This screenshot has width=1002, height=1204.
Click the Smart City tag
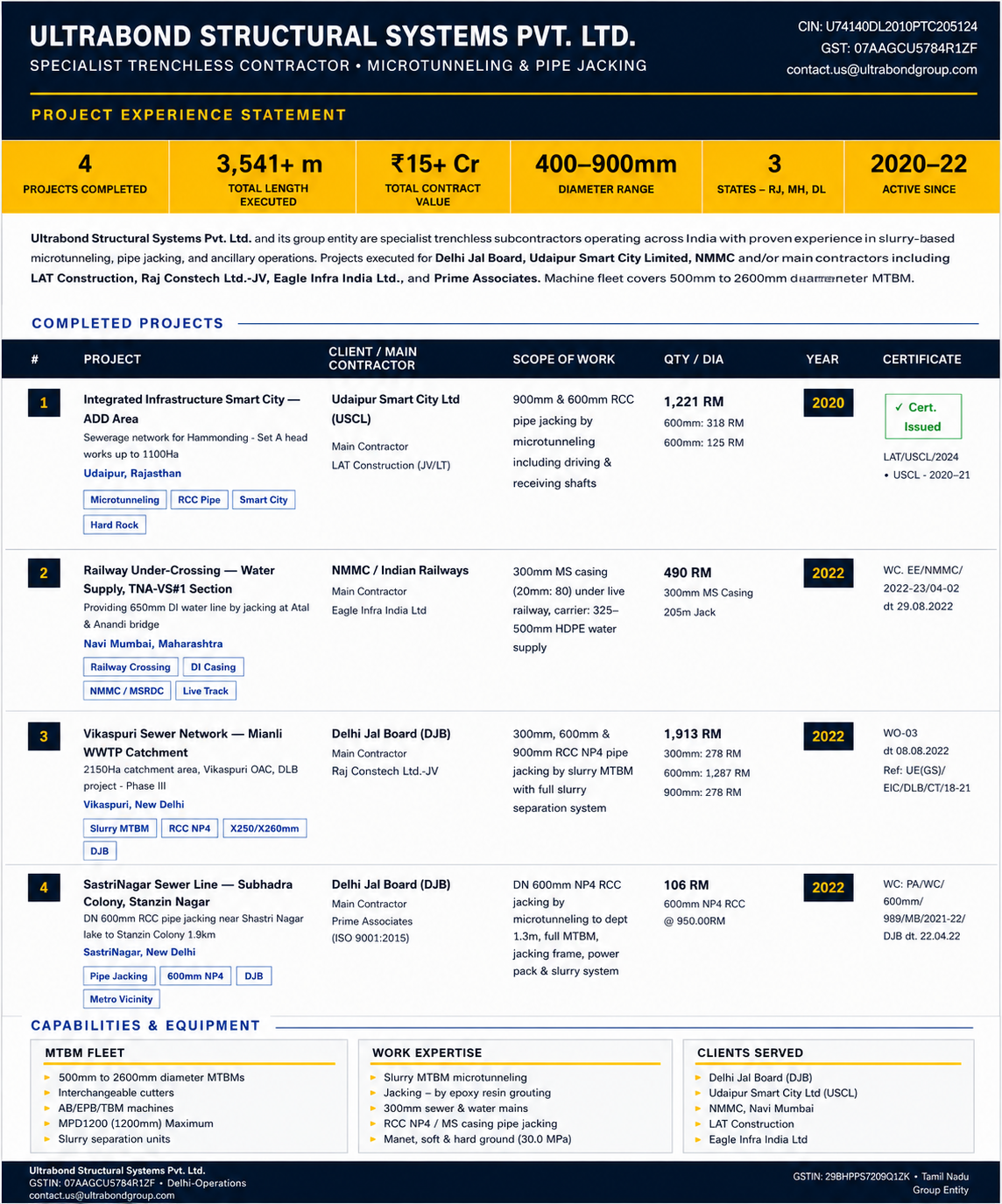264,500
